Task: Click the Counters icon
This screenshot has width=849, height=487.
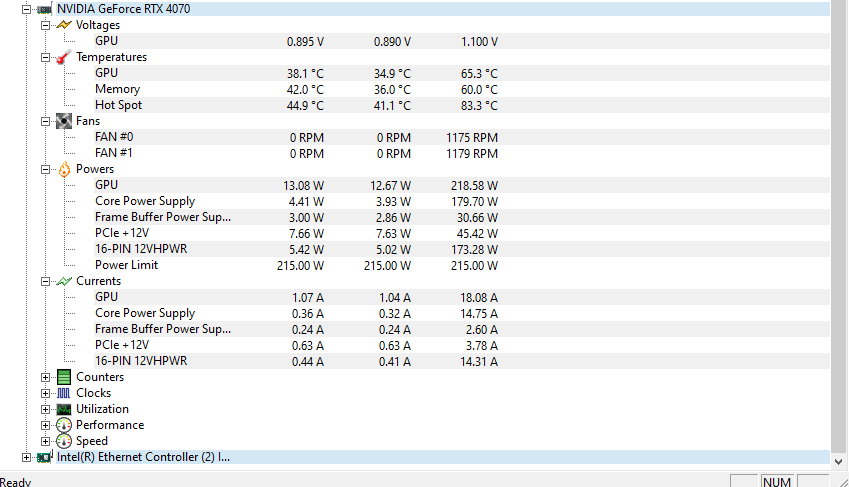Action: point(64,377)
